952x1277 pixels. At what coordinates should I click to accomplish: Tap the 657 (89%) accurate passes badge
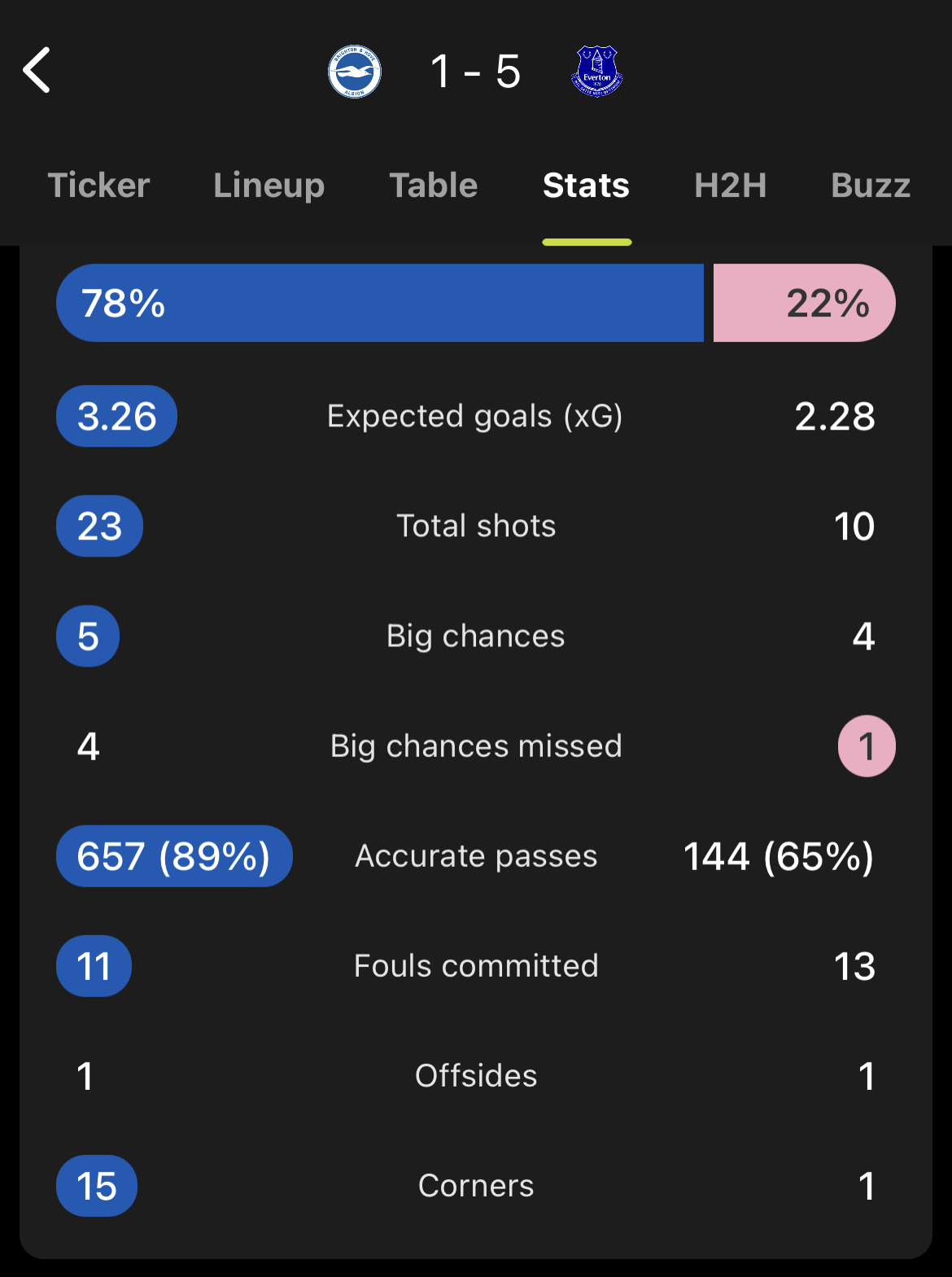point(174,856)
